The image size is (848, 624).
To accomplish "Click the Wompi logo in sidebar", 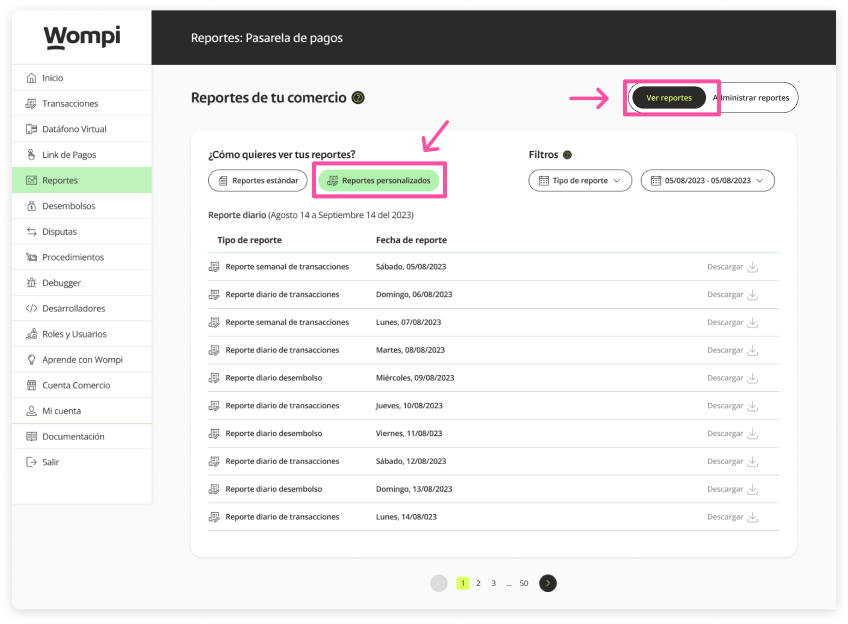I will click(82, 37).
